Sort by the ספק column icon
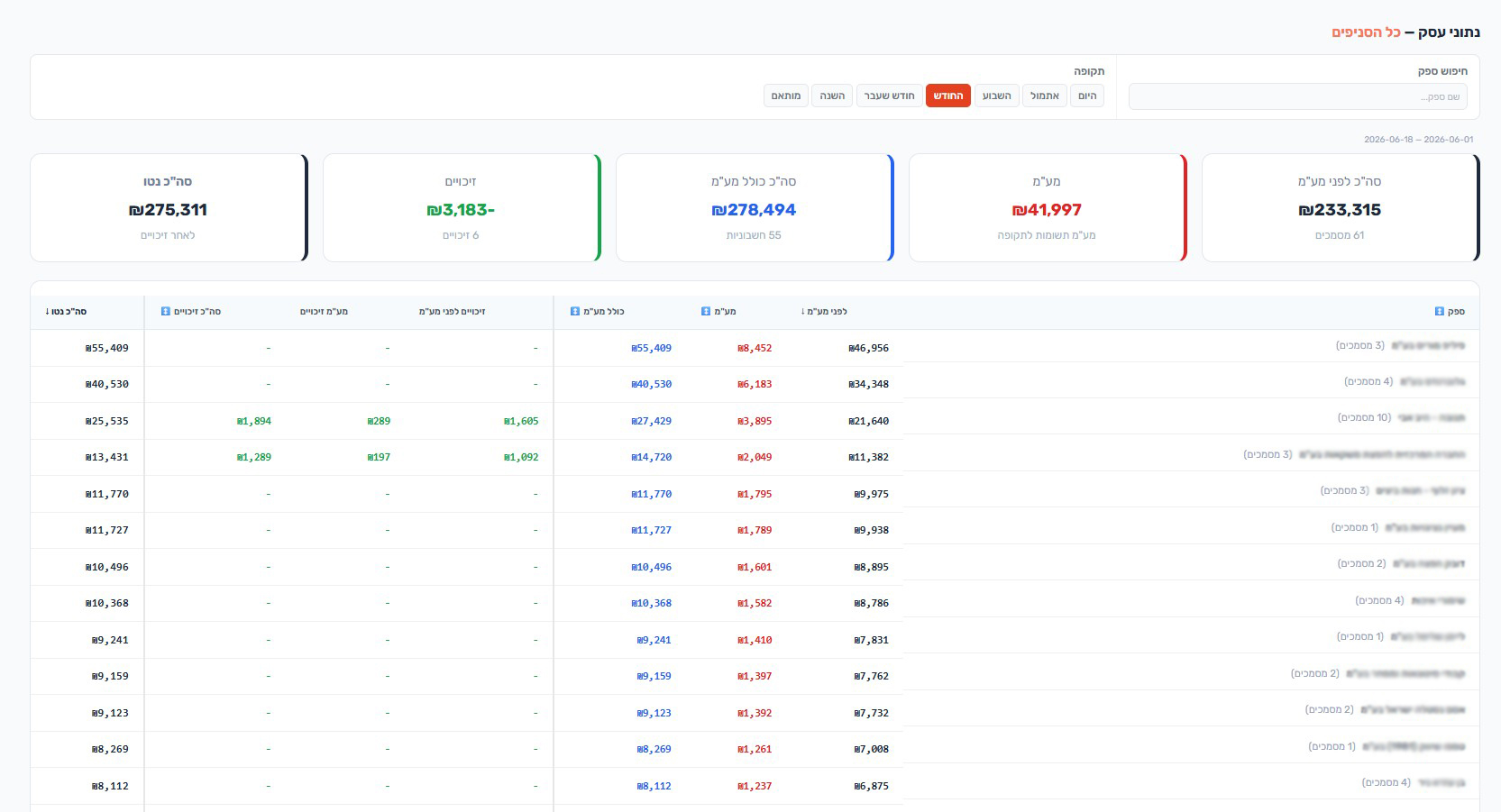 (x=1439, y=312)
